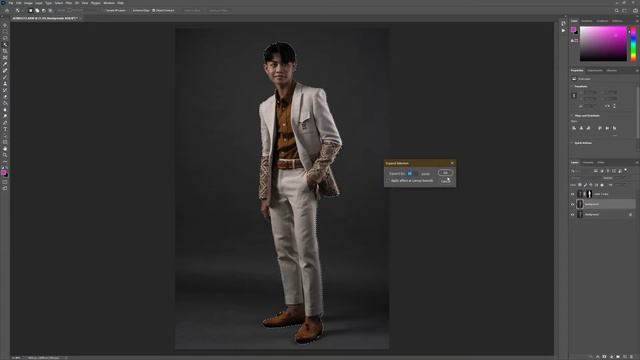Select the Eraser tool
Viewport: 640px width, 360px height.
(x=5, y=97)
